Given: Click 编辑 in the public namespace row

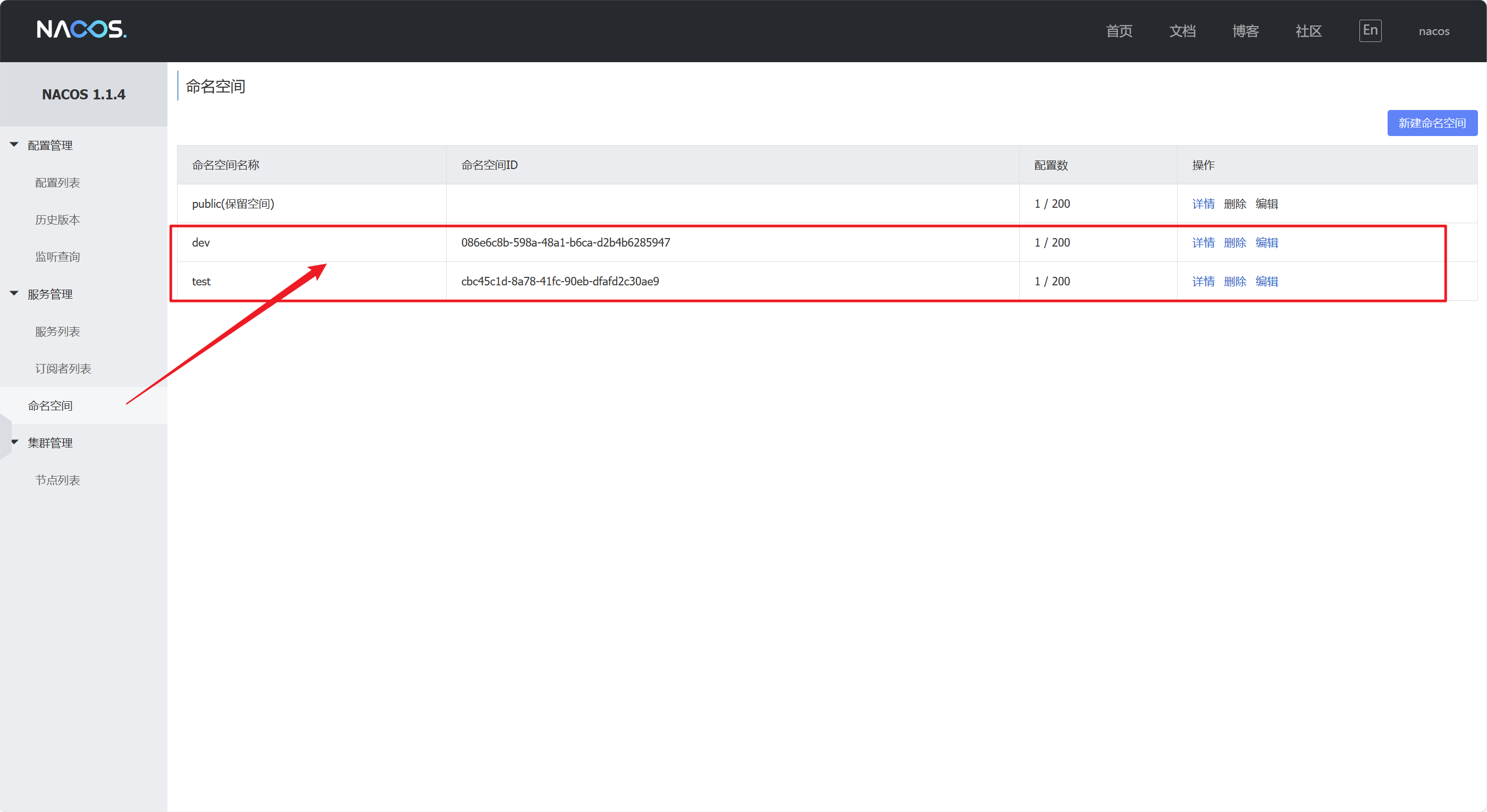Looking at the screenshot, I should [1266, 204].
